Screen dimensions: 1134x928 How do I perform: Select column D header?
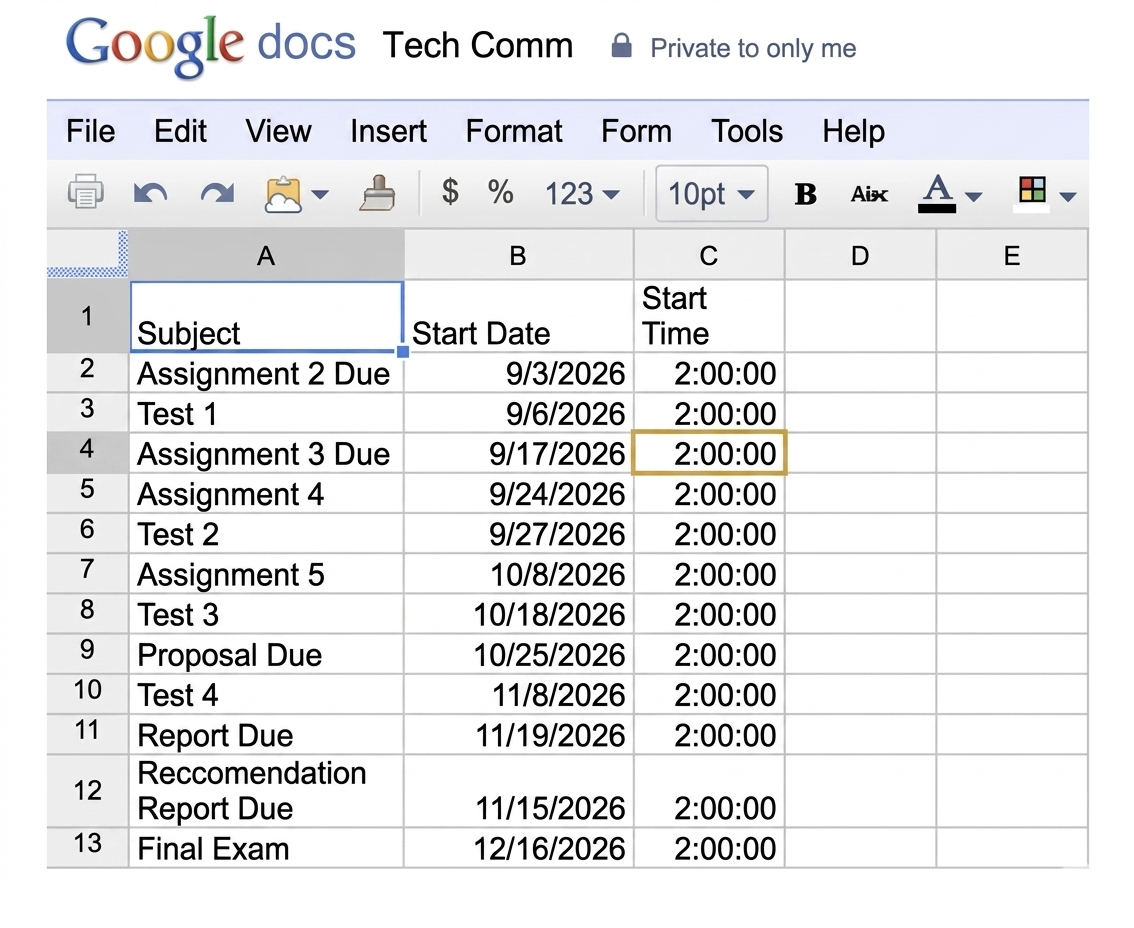(860, 255)
